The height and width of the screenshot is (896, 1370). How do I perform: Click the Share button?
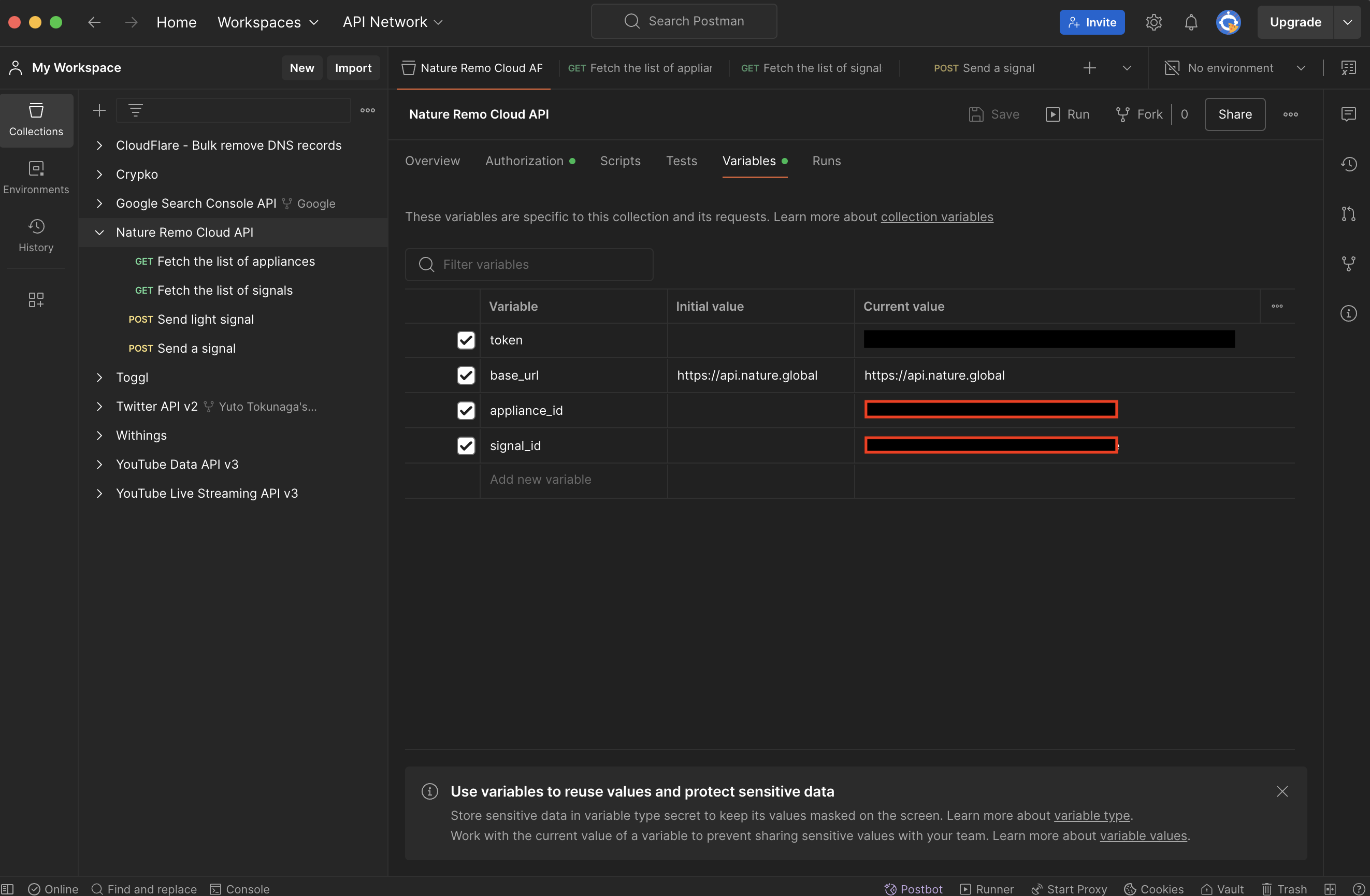(x=1235, y=114)
